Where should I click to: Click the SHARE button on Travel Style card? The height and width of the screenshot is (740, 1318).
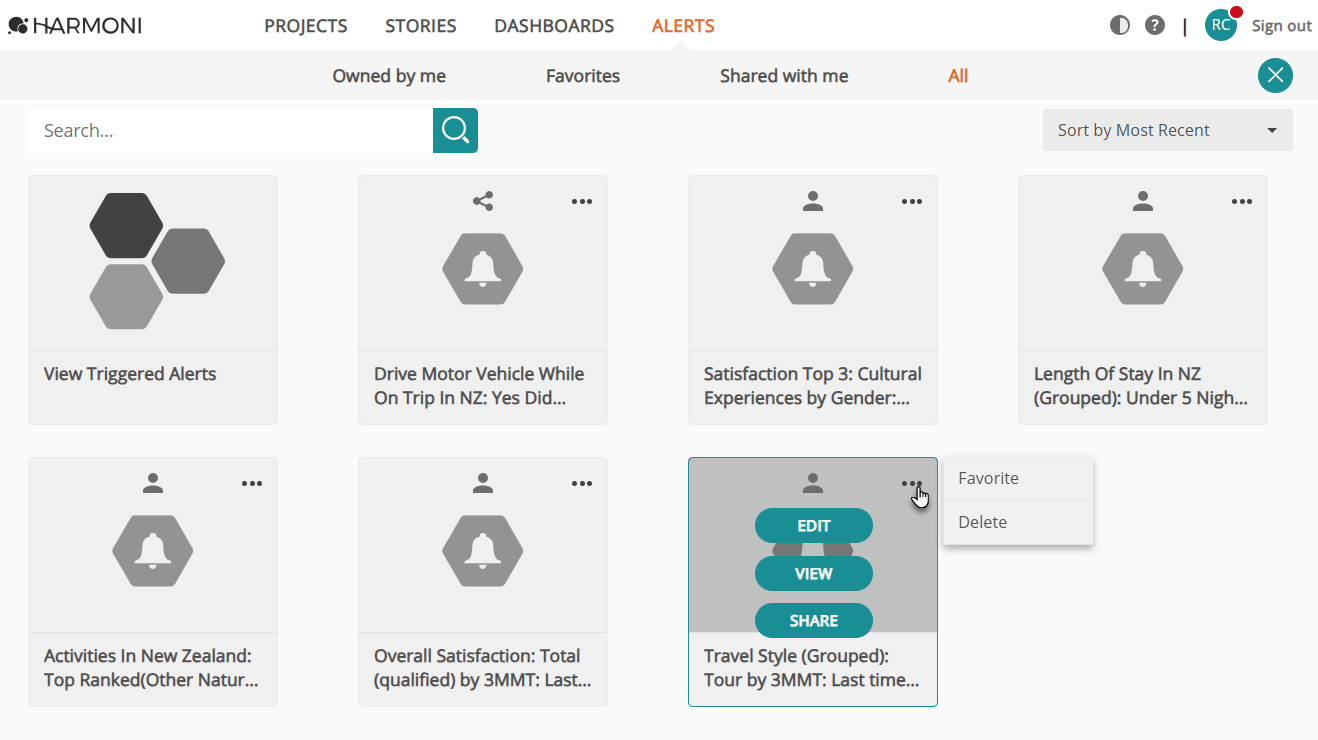(x=814, y=621)
